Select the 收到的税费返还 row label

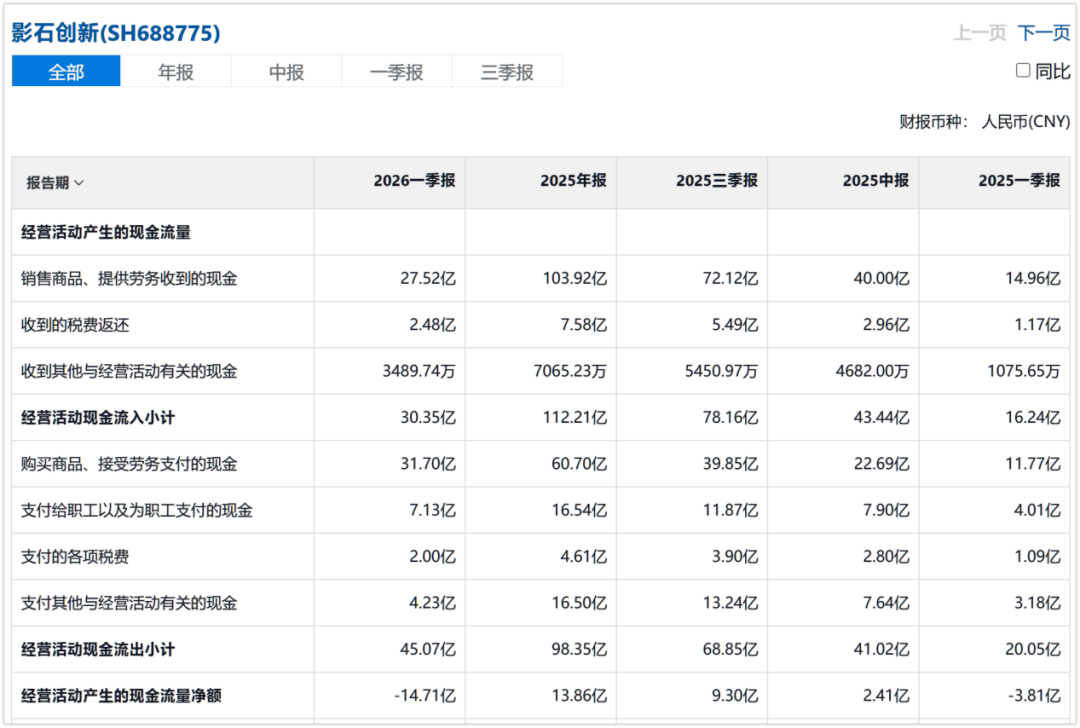(75, 325)
